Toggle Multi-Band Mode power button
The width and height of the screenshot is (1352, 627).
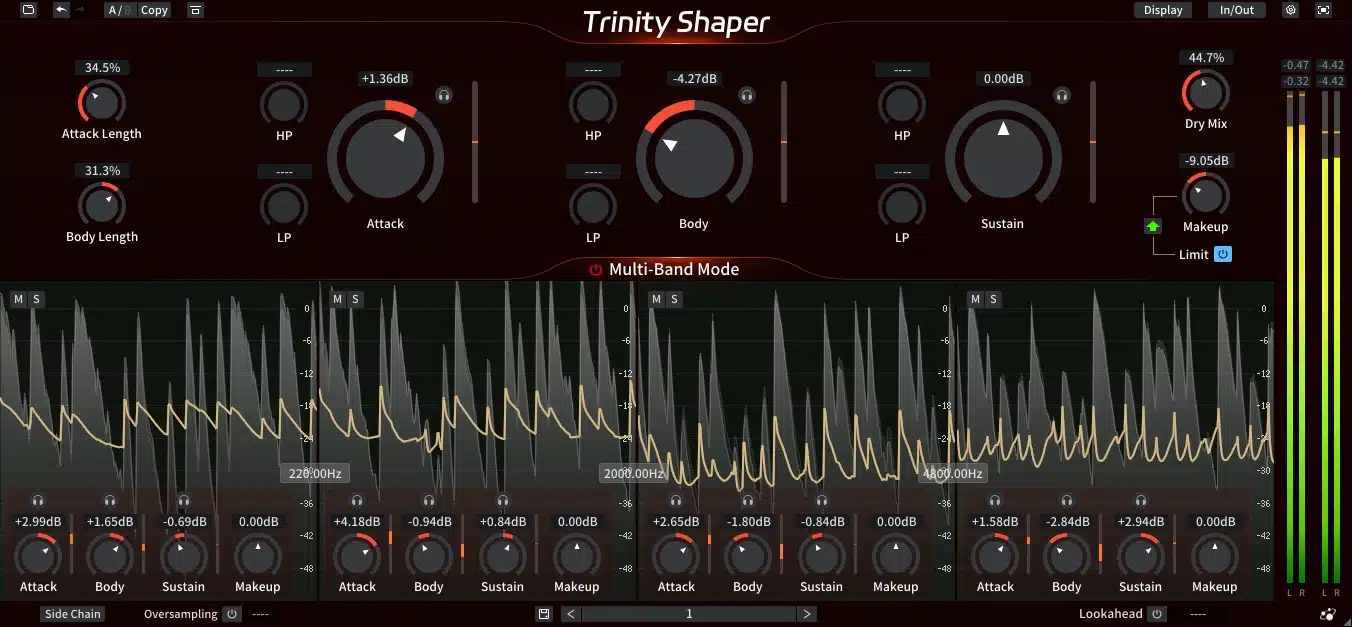tap(596, 269)
